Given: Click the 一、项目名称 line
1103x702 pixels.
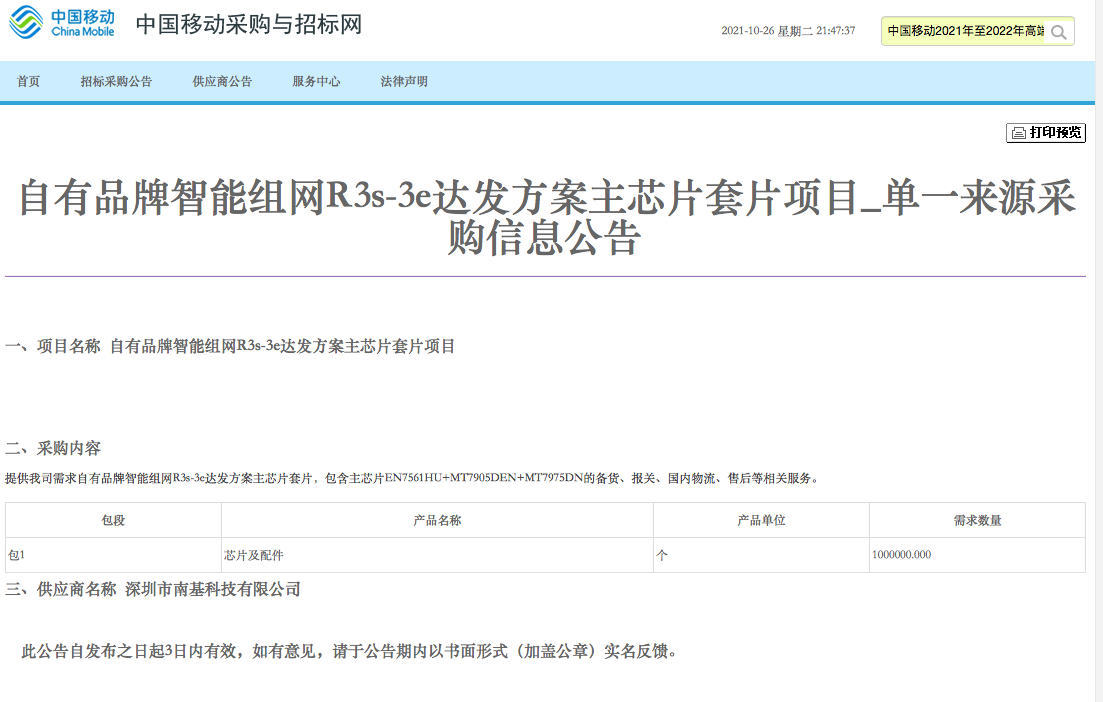Looking at the screenshot, I should 230,346.
